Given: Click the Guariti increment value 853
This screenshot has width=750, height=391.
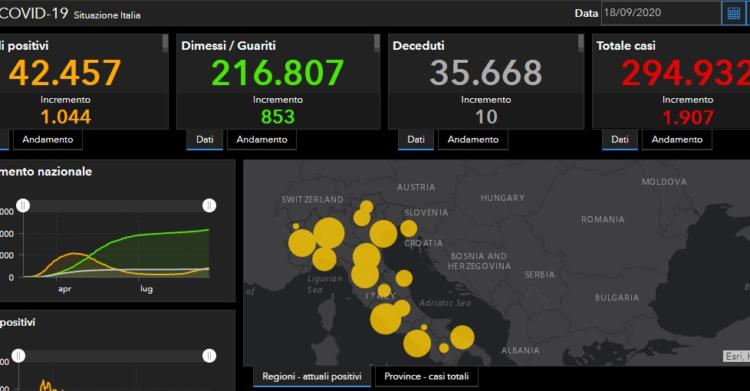Looking at the screenshot, I should tap(278, 117).
